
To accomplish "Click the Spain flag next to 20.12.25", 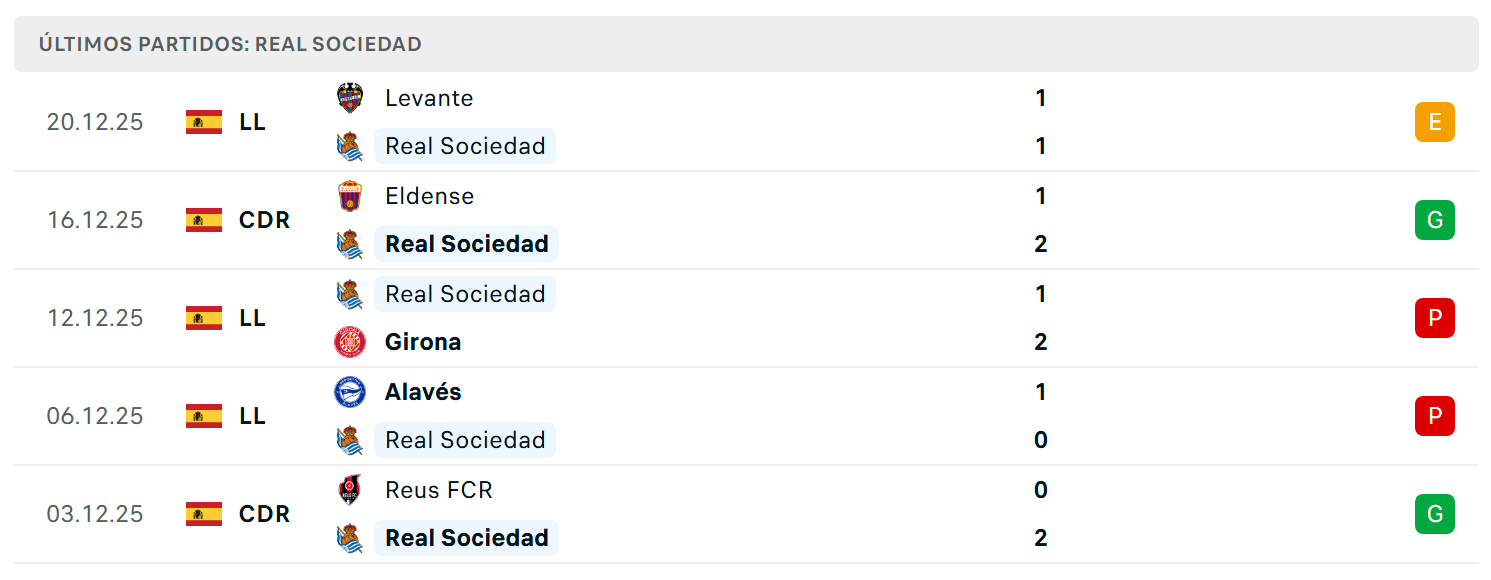I will 204,122.
